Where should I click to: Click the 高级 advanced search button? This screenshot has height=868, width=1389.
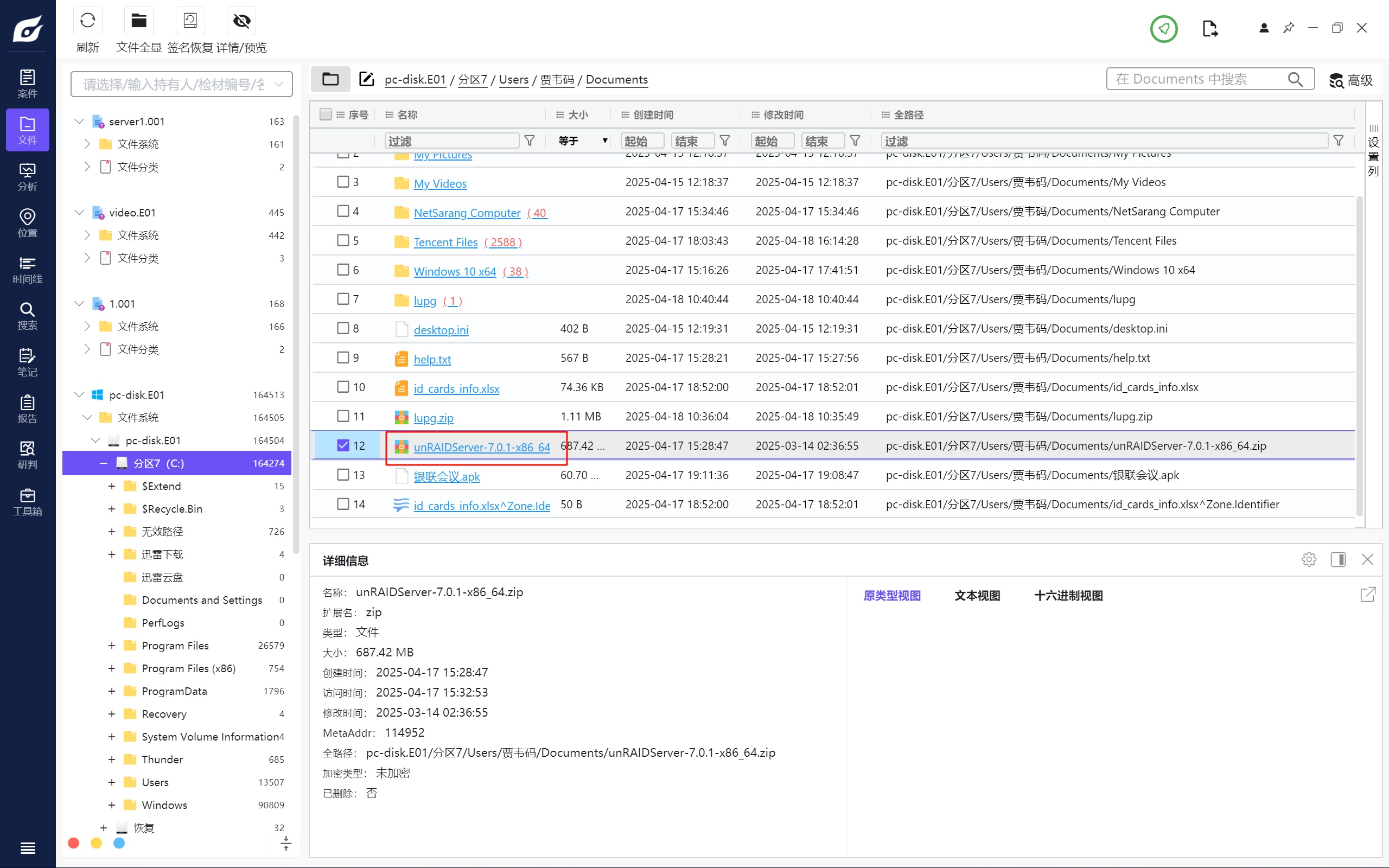1351,80
